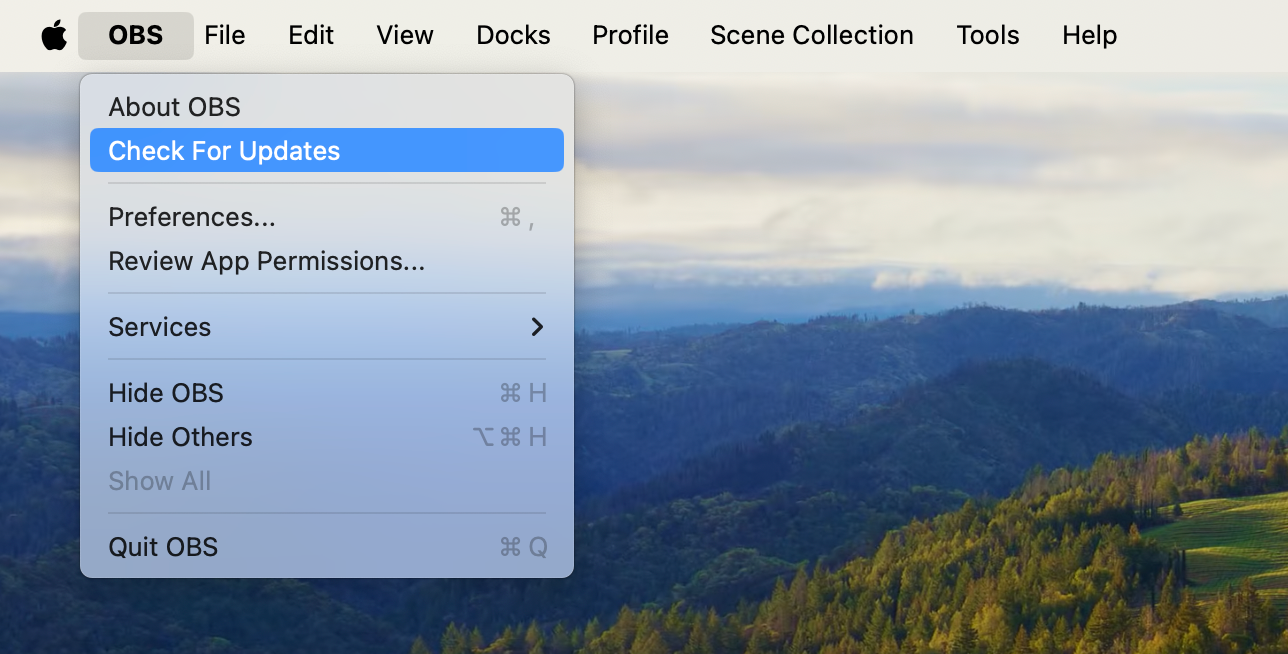The image size is (1288, 654).
Task: Open OBS Preferences
Action: pos(191,217)
